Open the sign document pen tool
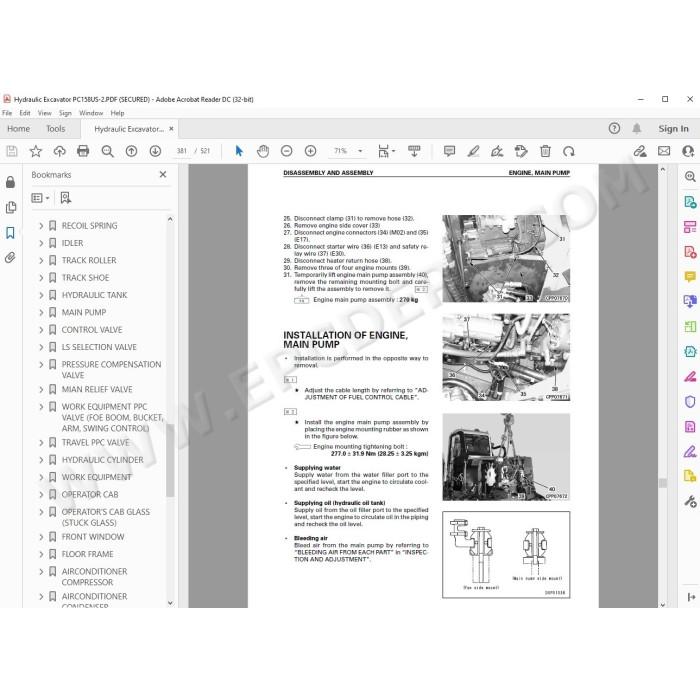This screenshot has width=700, height=700. coord(497,151)
